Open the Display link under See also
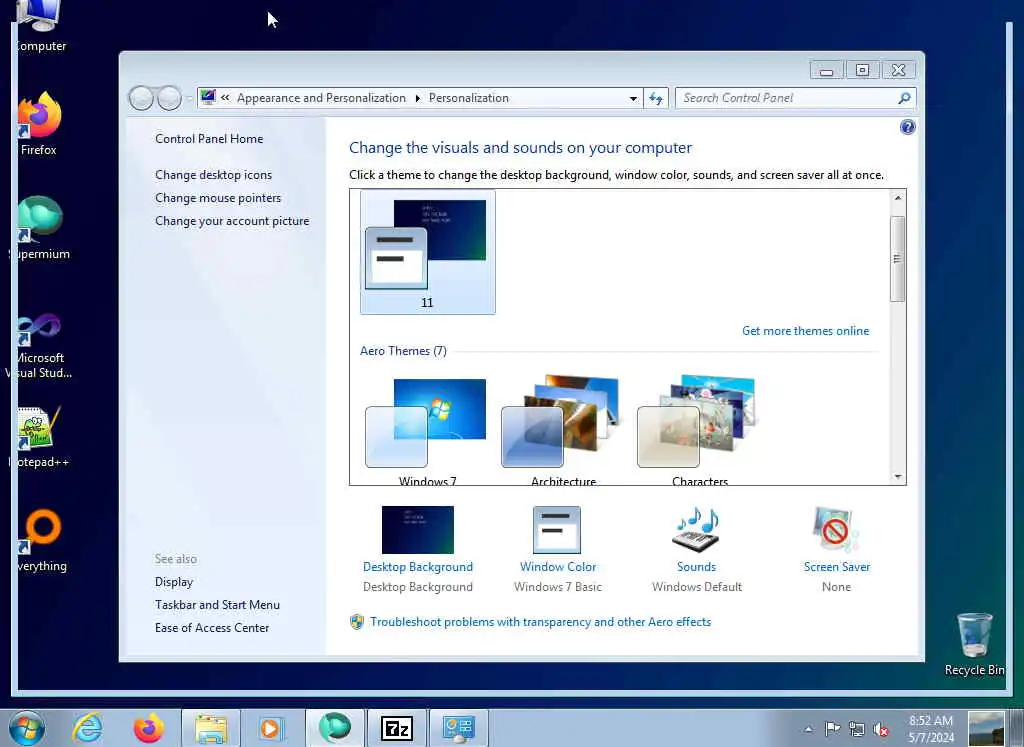 pyautogui.click(x=174, y=582)
